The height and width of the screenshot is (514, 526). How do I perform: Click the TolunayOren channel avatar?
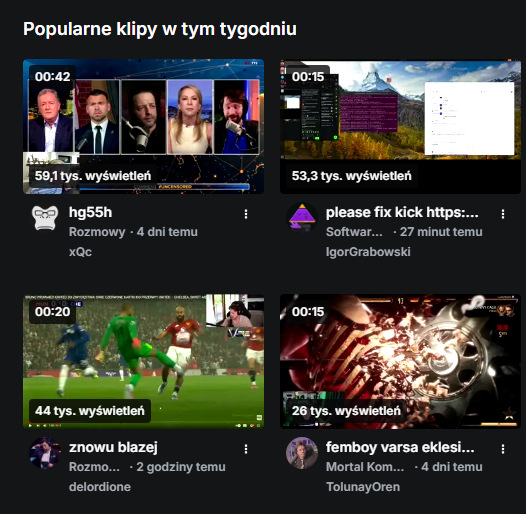[302, 453]
